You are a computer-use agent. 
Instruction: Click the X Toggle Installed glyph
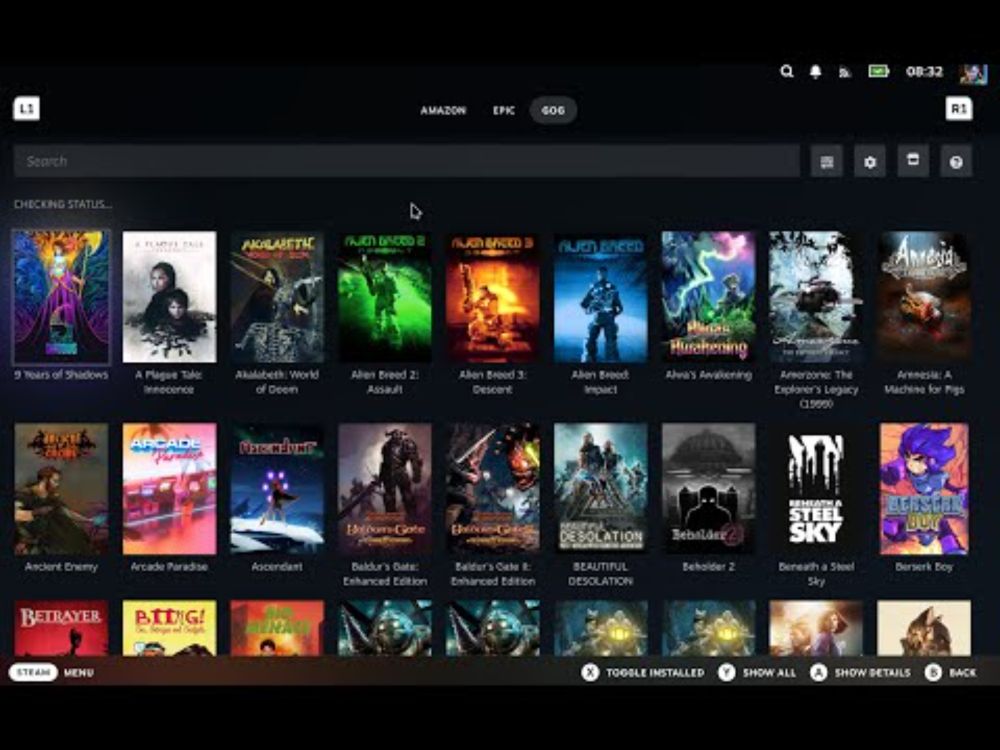(x=591, y=672)
